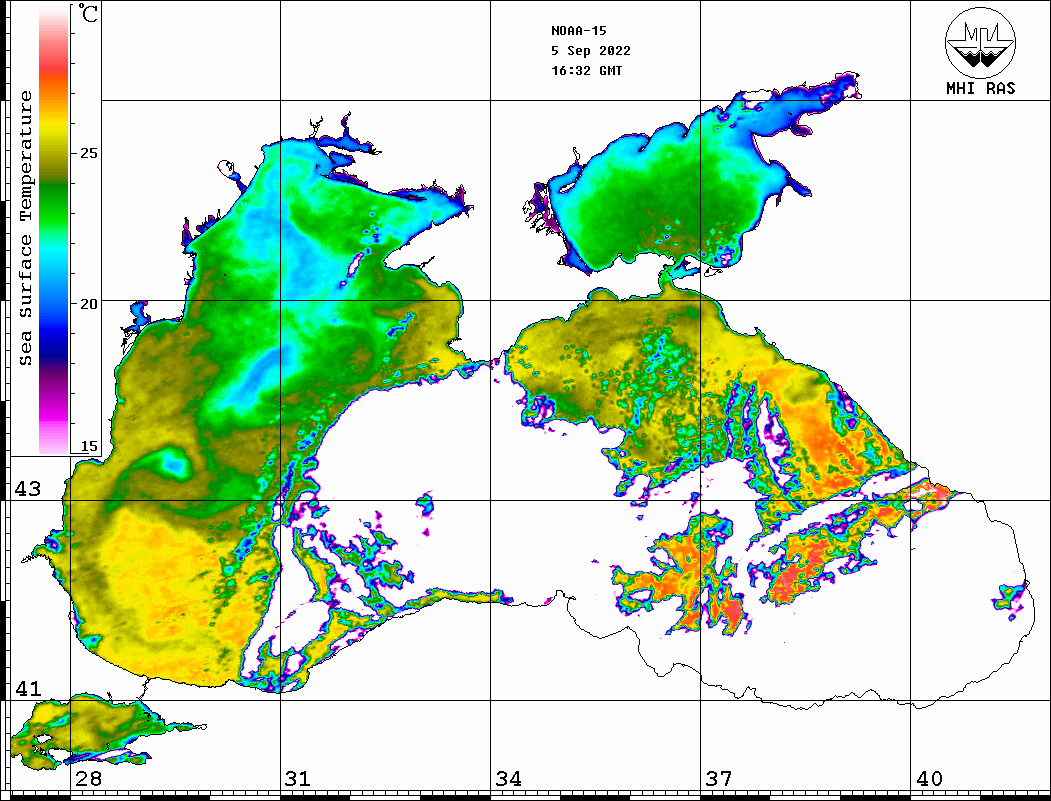Select the date text '5 Sep 2022'
Image resolution: width=1051 pixels, height=801 pixels.
(x=591, y=51)
